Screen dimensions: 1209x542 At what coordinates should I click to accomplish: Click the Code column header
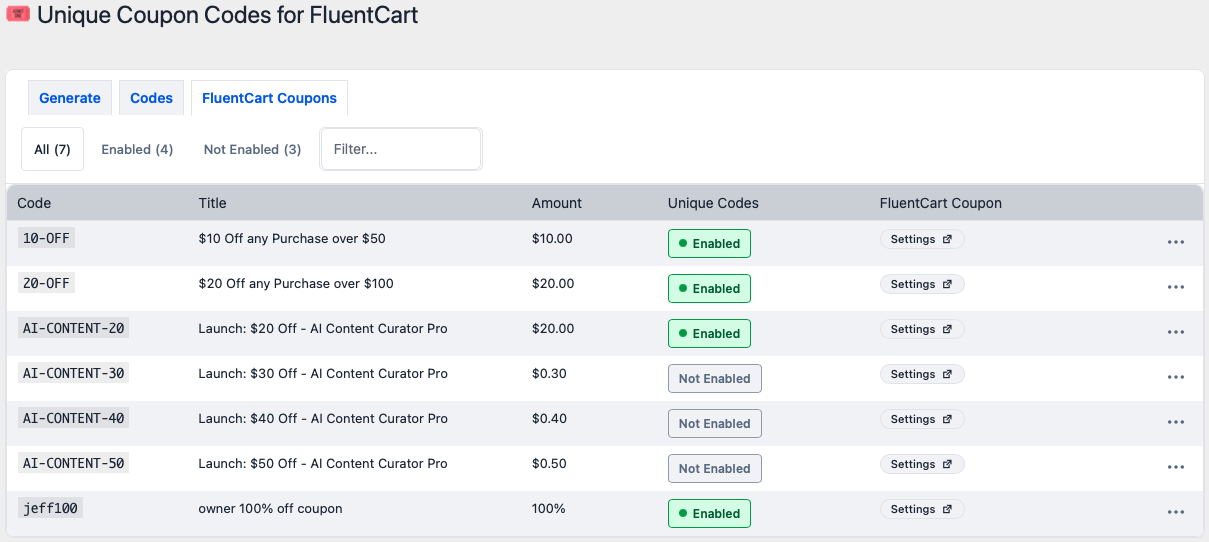point(34,203)
